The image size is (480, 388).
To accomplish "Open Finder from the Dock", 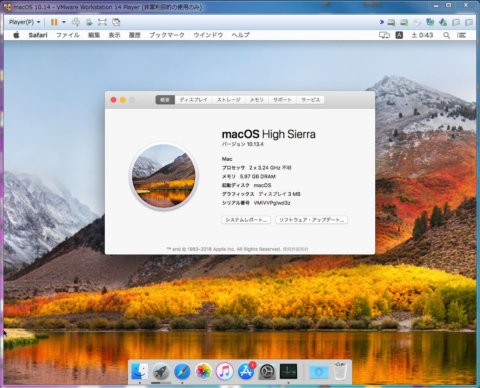I will (x=139, y=371).
